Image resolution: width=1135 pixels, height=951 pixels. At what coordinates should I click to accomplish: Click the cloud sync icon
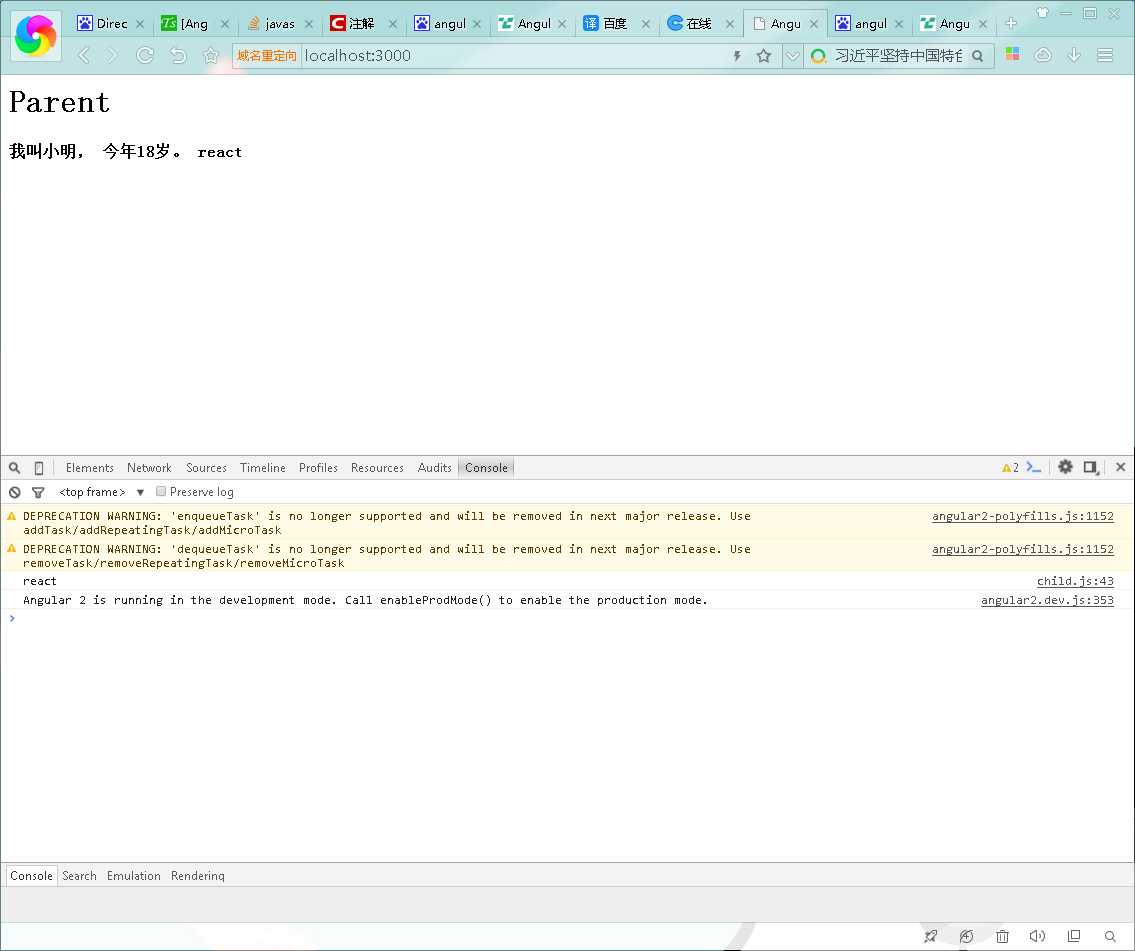[x=1043, y=55]
